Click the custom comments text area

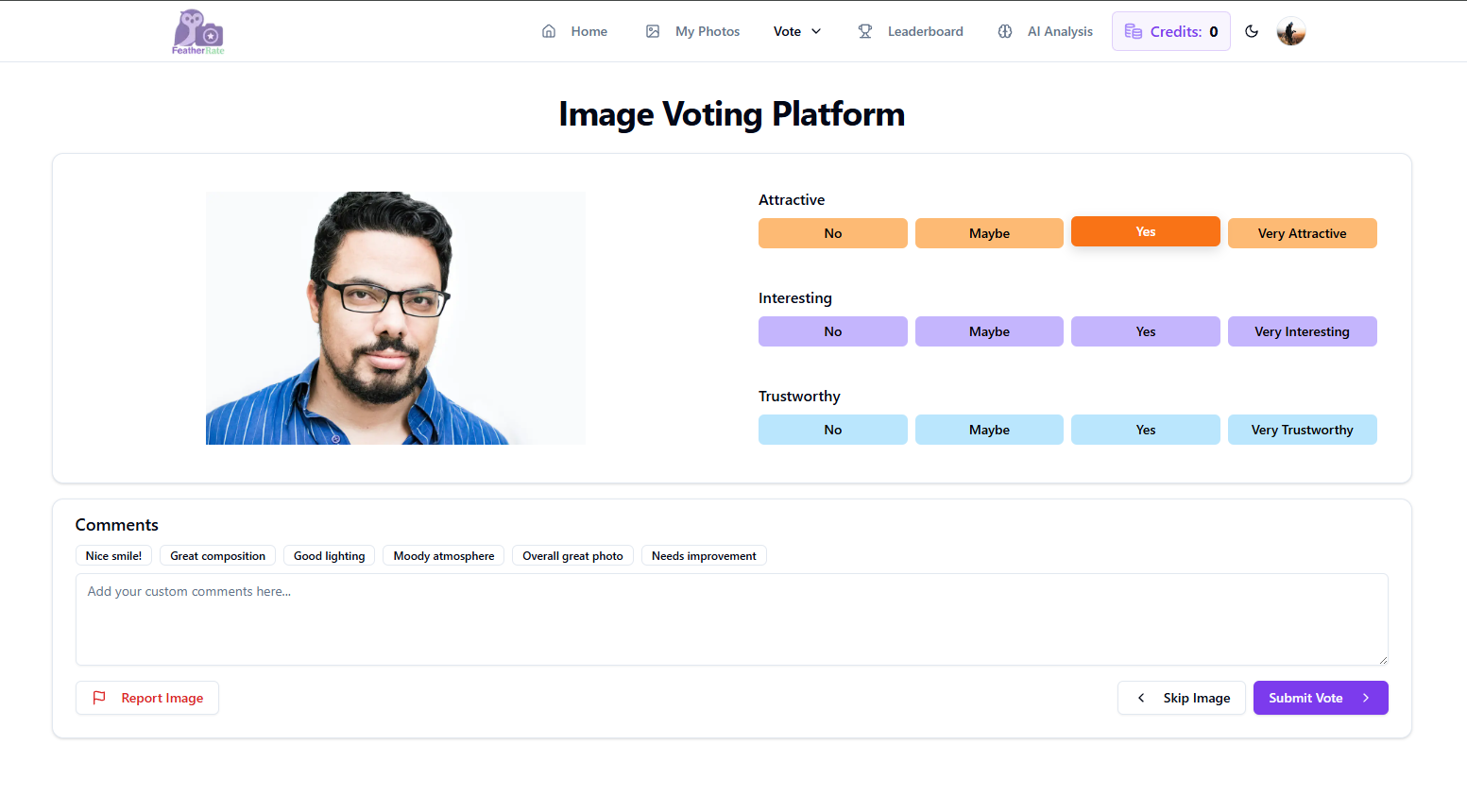[732, 619]
